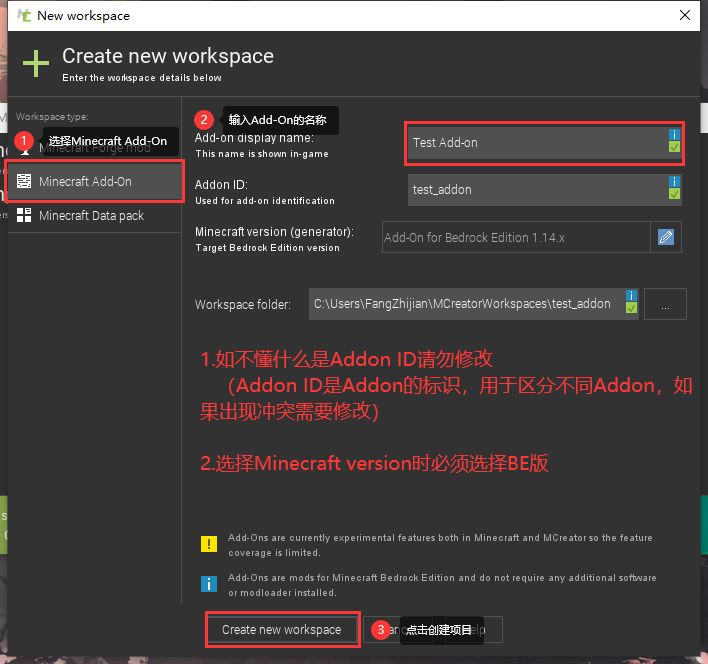Screen dimensions: 708x664
Task: Select Minecraft Data pack workspace type
Action: (94, 215)
